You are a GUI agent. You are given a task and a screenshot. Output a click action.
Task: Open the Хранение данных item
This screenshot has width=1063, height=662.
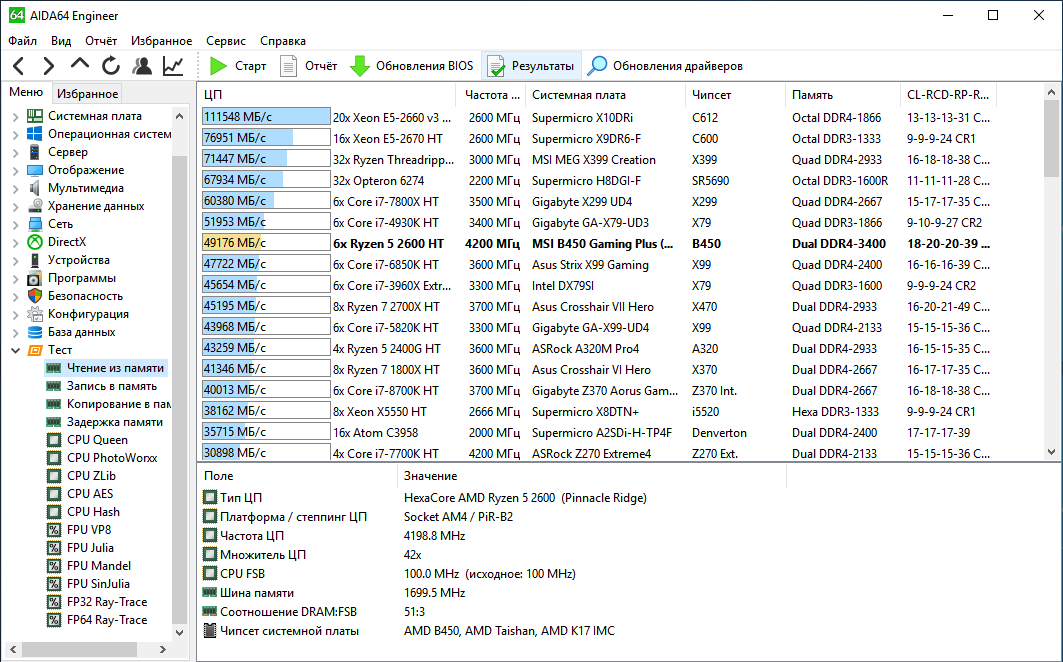tap(96, 206)
